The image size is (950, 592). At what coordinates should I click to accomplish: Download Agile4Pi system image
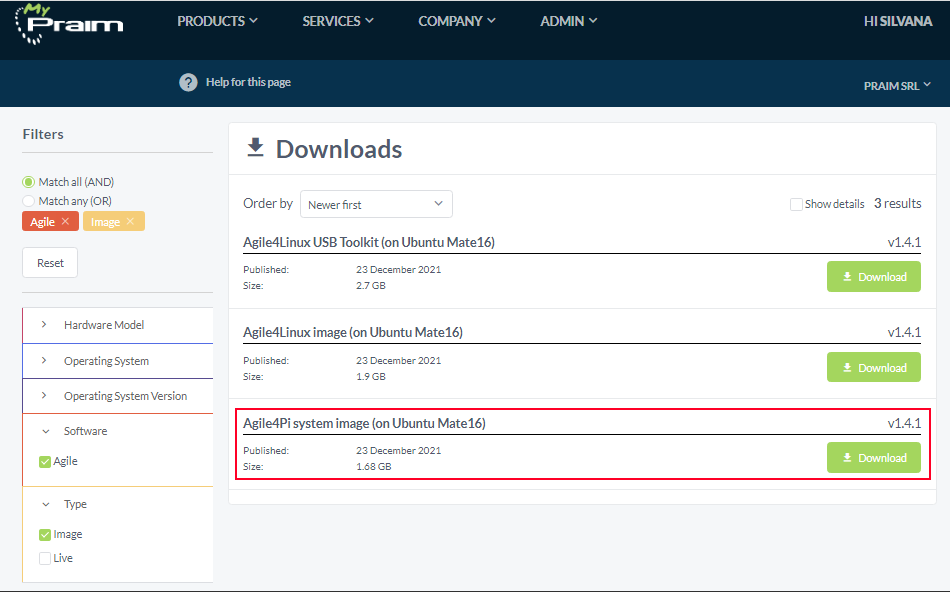(874, 458)
